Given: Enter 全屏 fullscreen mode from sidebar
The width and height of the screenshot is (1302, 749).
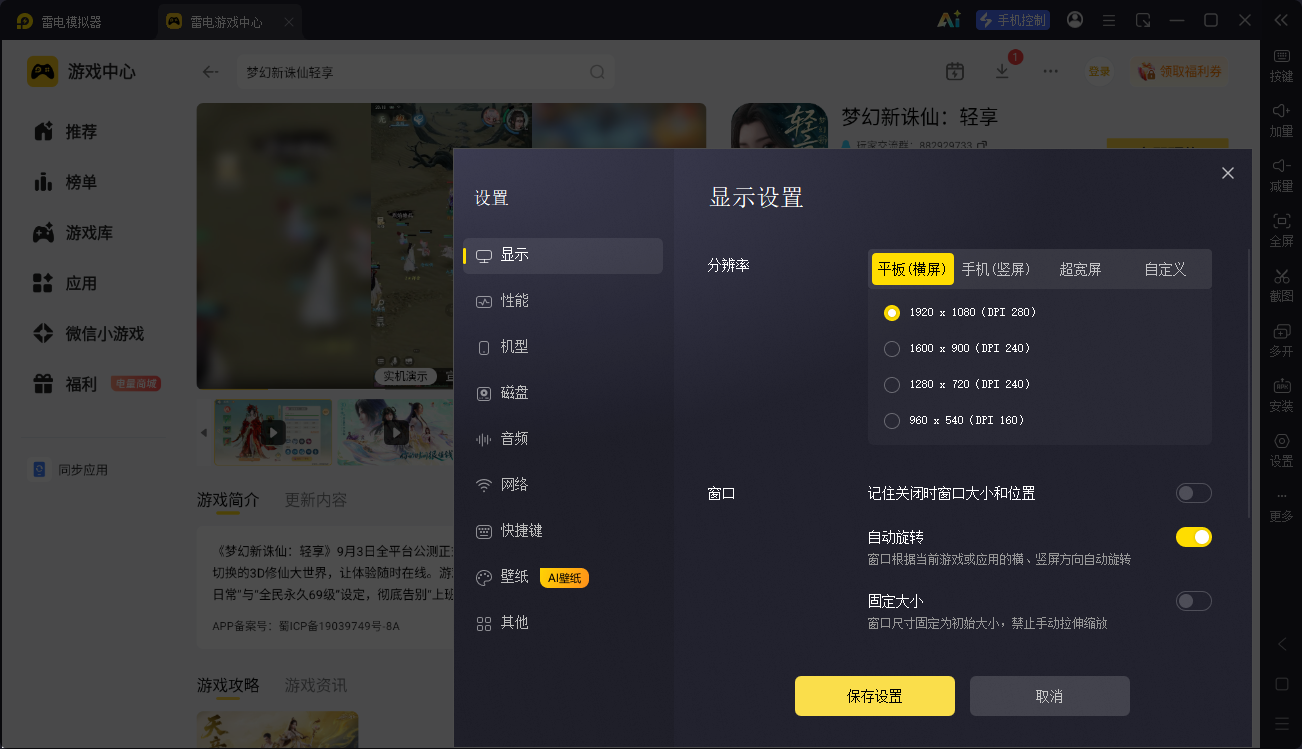Looking at the screenshot, I should pos(1281,229).
